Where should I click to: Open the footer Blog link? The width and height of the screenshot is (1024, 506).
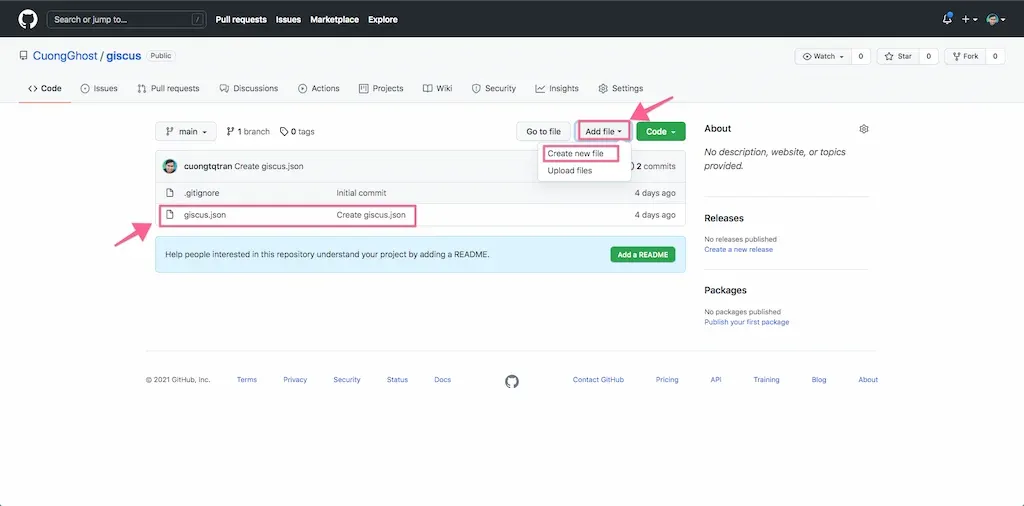pyautogui.click(x=819, y=380)
